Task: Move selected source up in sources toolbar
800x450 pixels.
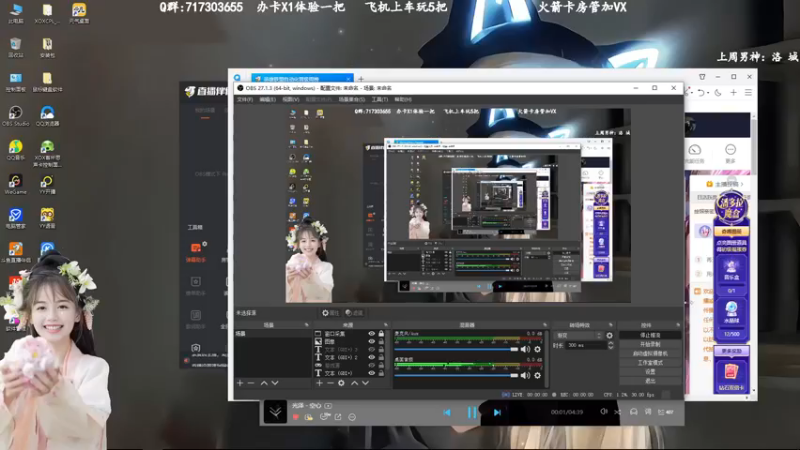Action: coord(354,383)
